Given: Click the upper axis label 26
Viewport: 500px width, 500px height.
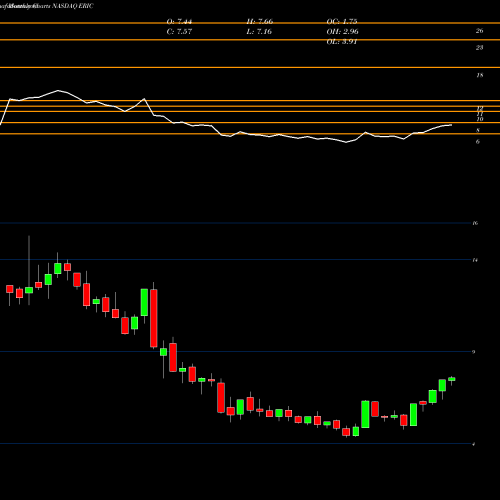Looking at the screenshot, I should point(479,31).
